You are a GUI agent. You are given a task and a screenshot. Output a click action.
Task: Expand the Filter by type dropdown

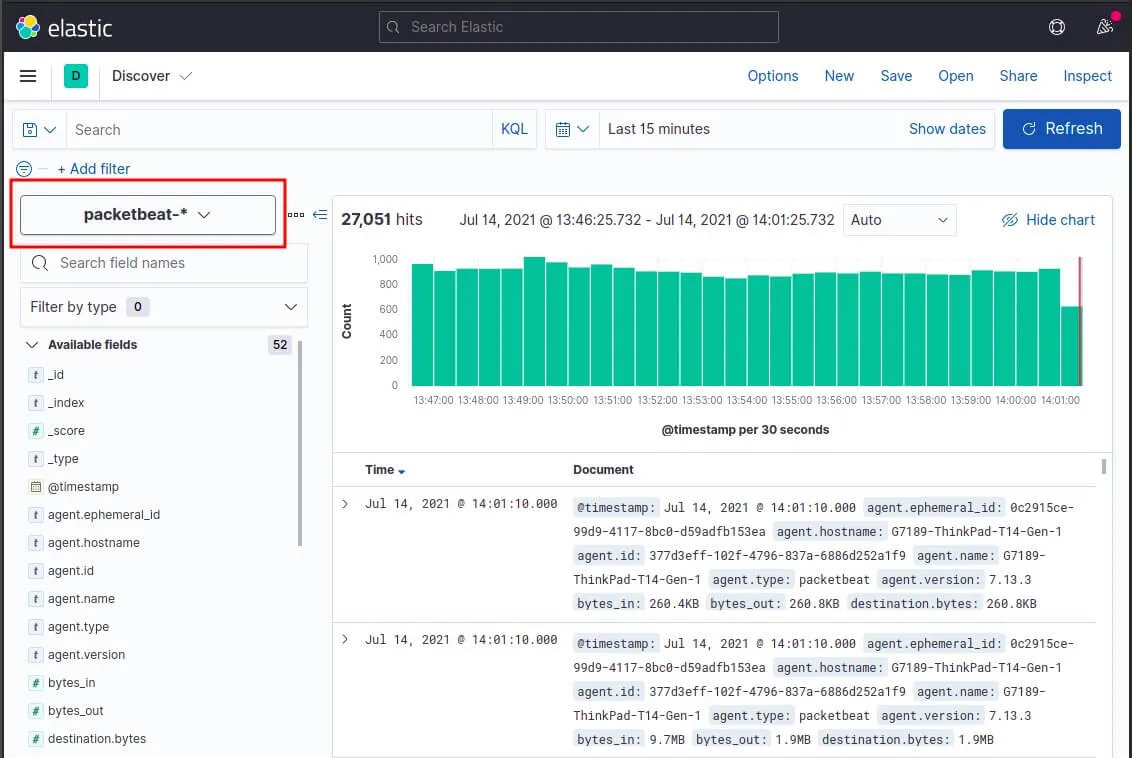point(164,307)
